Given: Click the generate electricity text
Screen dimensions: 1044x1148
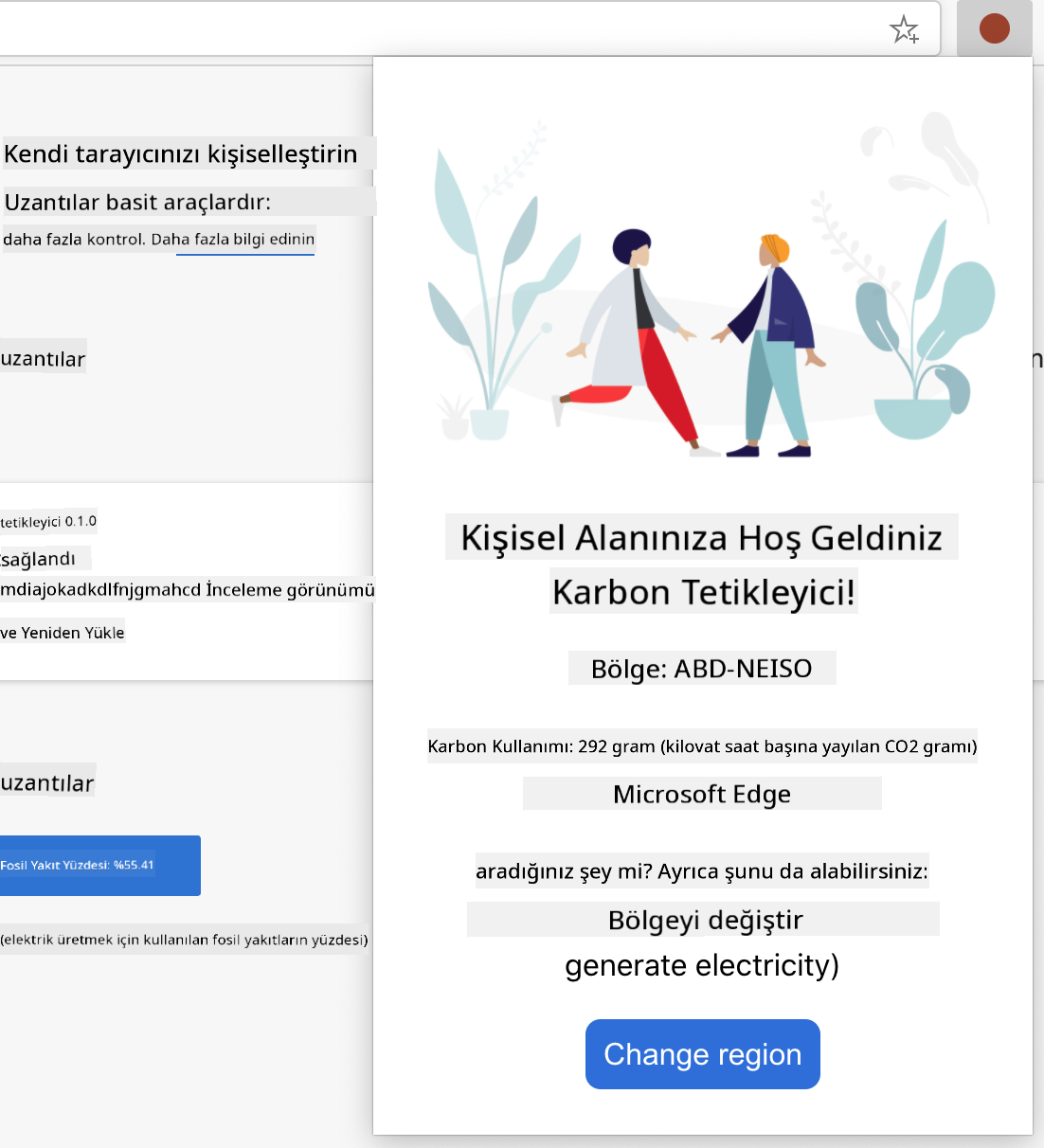Looking at the screenshot, I should click(702, 966).
